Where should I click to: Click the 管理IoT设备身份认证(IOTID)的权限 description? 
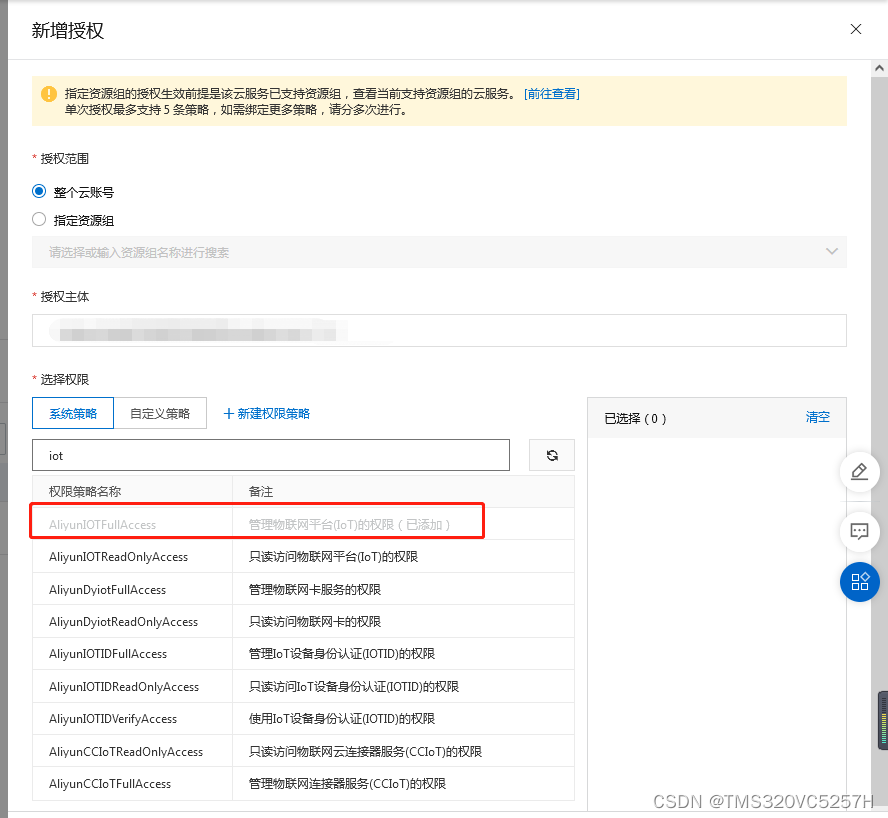click(341, 654)
